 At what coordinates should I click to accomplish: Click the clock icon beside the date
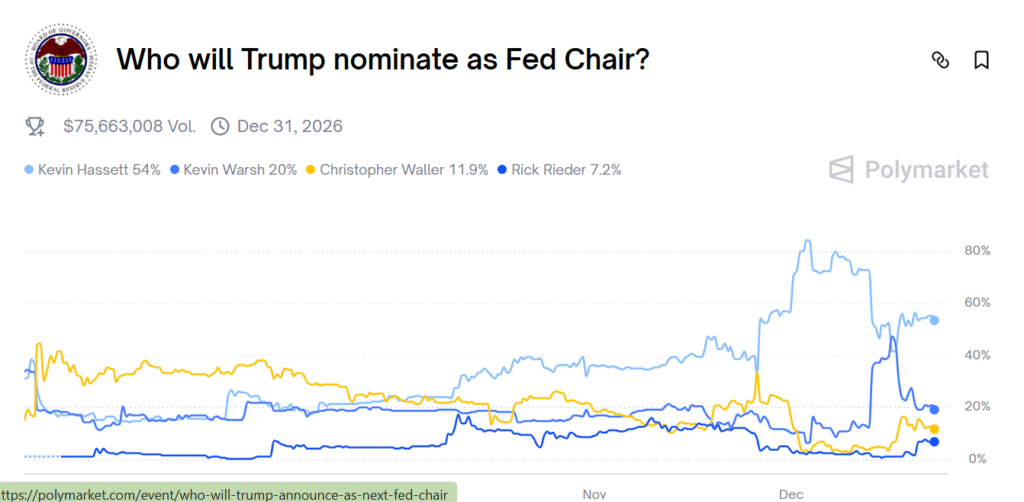[x=220, y=126]
